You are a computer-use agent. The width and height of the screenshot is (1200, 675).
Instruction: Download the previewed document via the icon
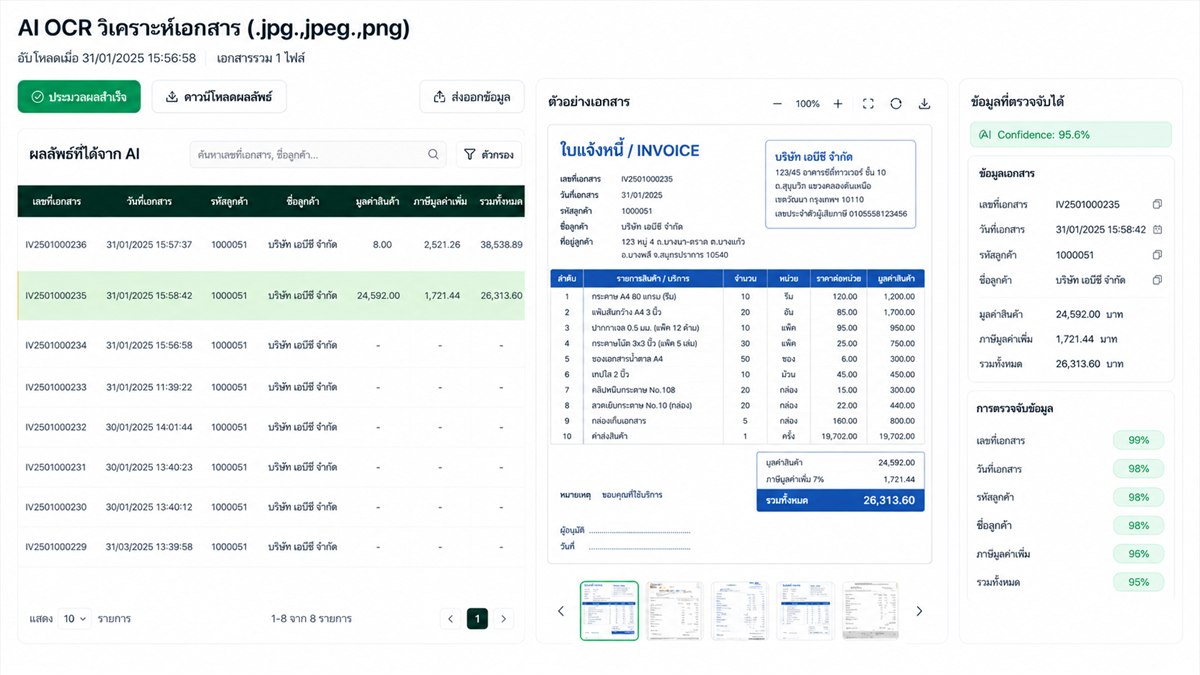click(924, 104)
